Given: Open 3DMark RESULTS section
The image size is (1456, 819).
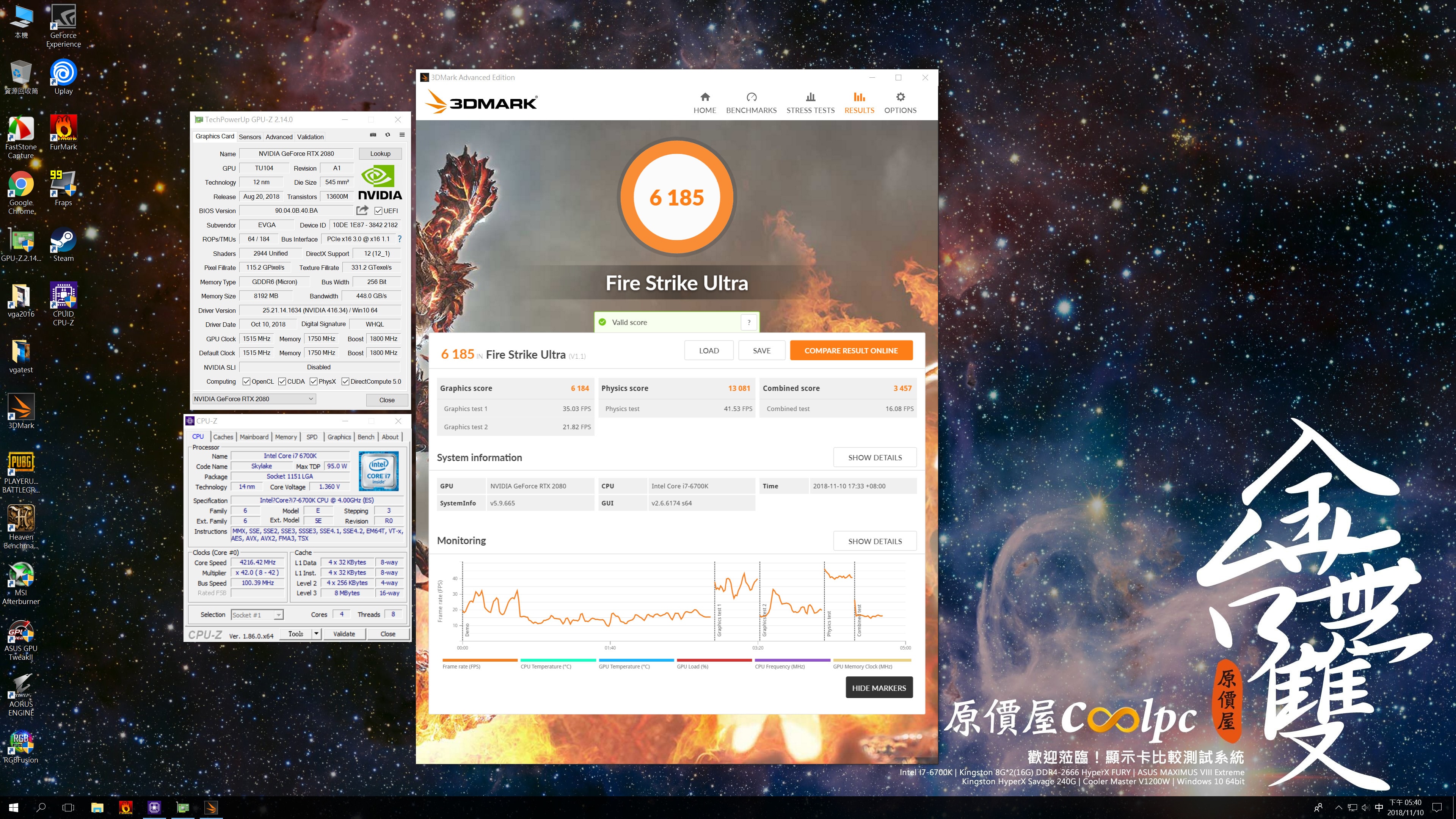Looking at the screenshot, I should [859, 103].
